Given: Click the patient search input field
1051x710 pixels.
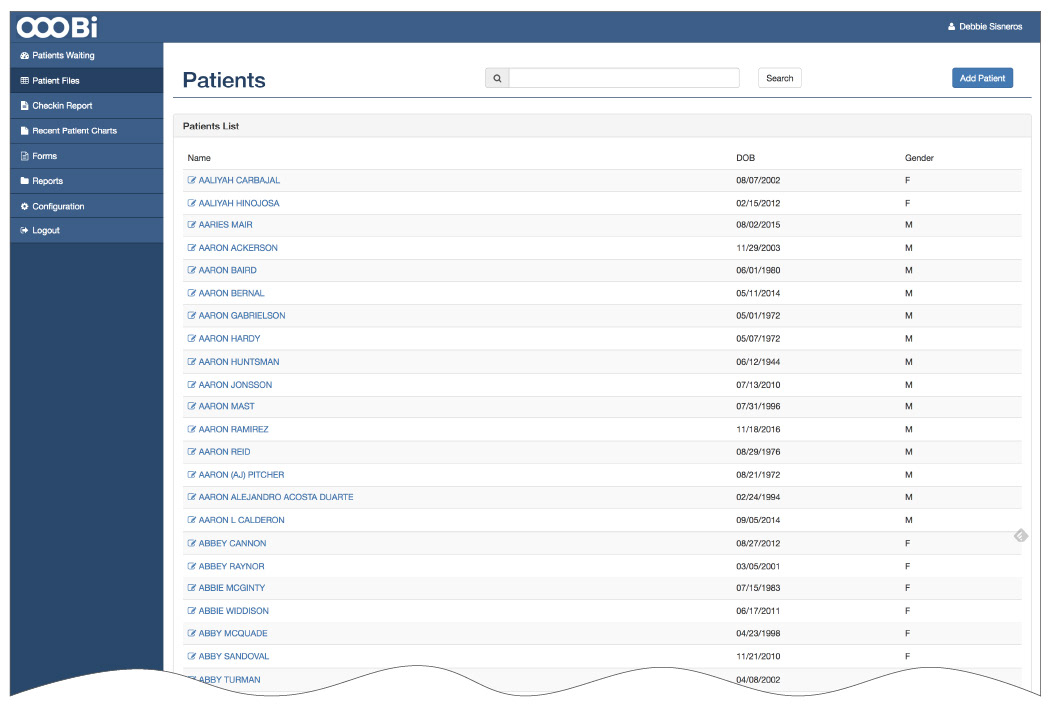Looking at the screenshot, I should click(x=624, y=78).
